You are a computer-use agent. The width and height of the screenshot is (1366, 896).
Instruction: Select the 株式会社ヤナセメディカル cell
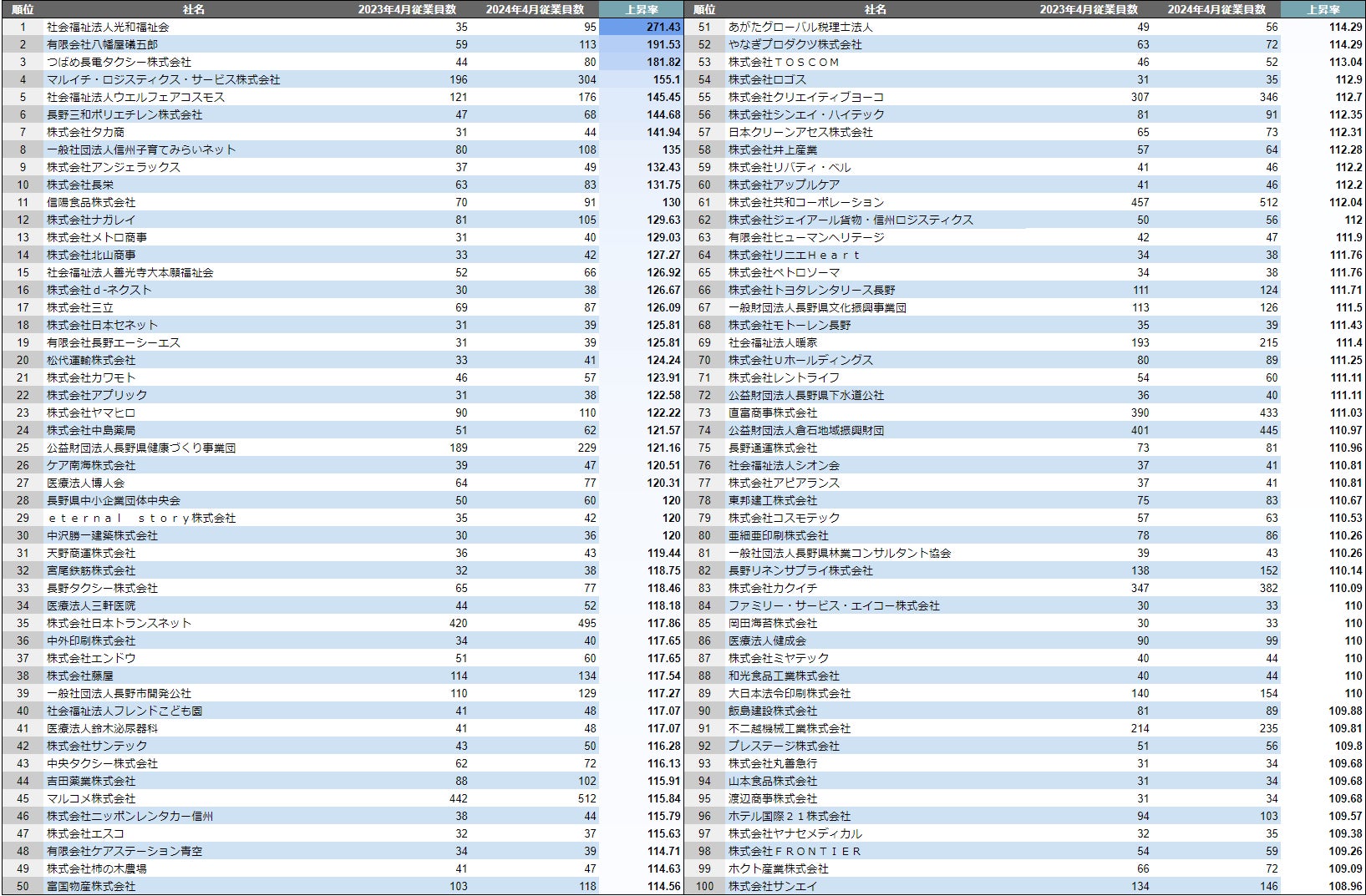795,833
